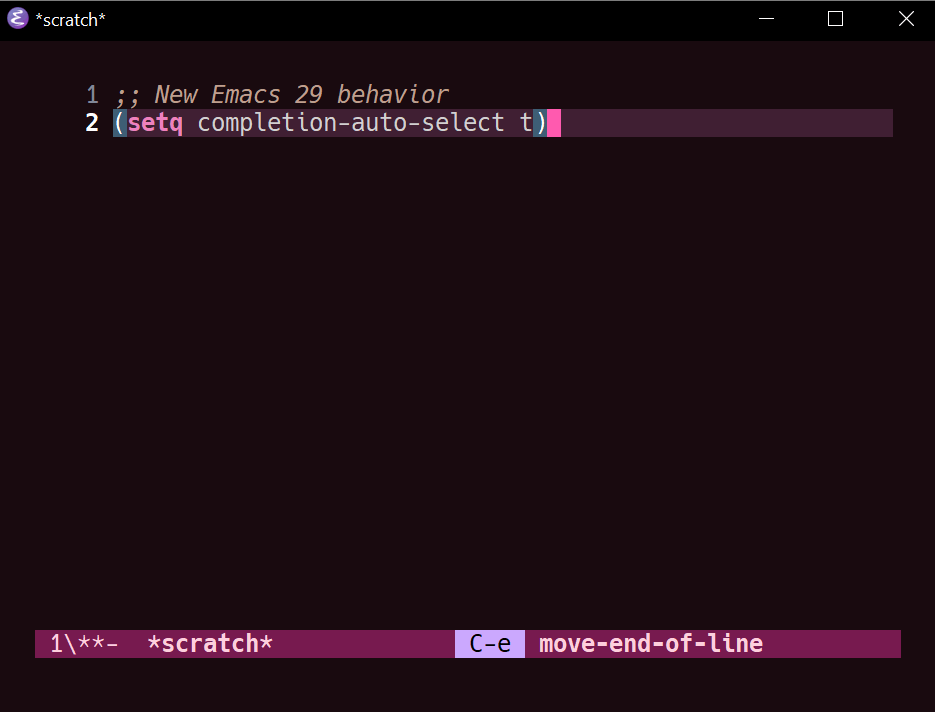The height and width of the screenshot is (712, 935).
Task: Click move-end-of-line command text in mode line
Action: click(651, 644)
